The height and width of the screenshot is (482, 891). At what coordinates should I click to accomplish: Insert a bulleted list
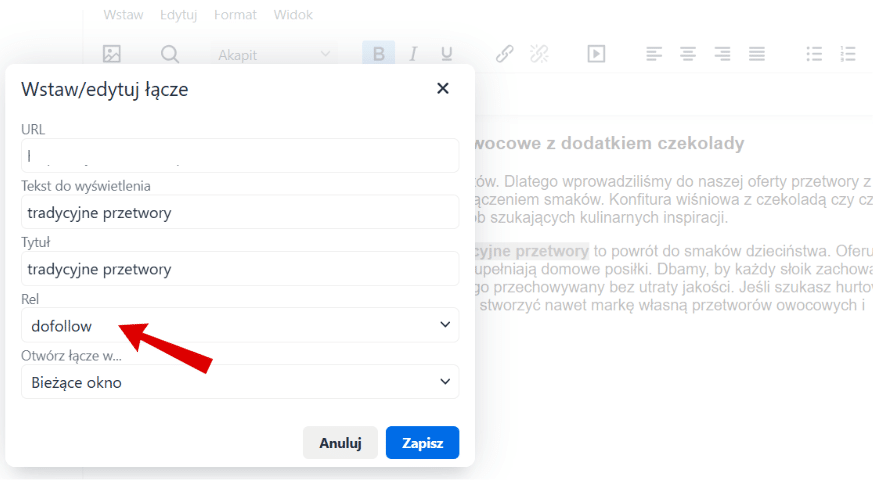point(814,54)
